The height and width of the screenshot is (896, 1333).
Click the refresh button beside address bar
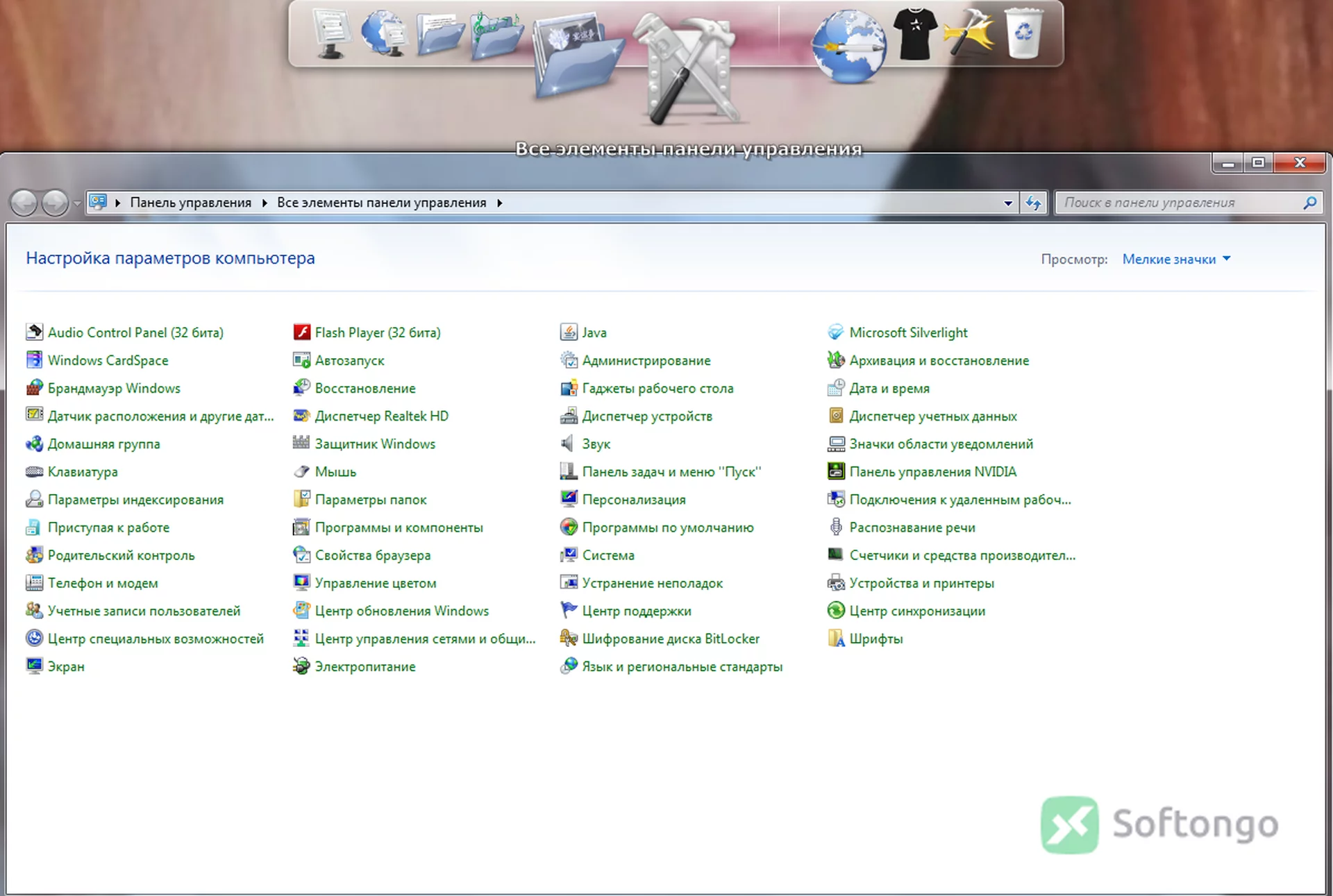pos(1033,203)
